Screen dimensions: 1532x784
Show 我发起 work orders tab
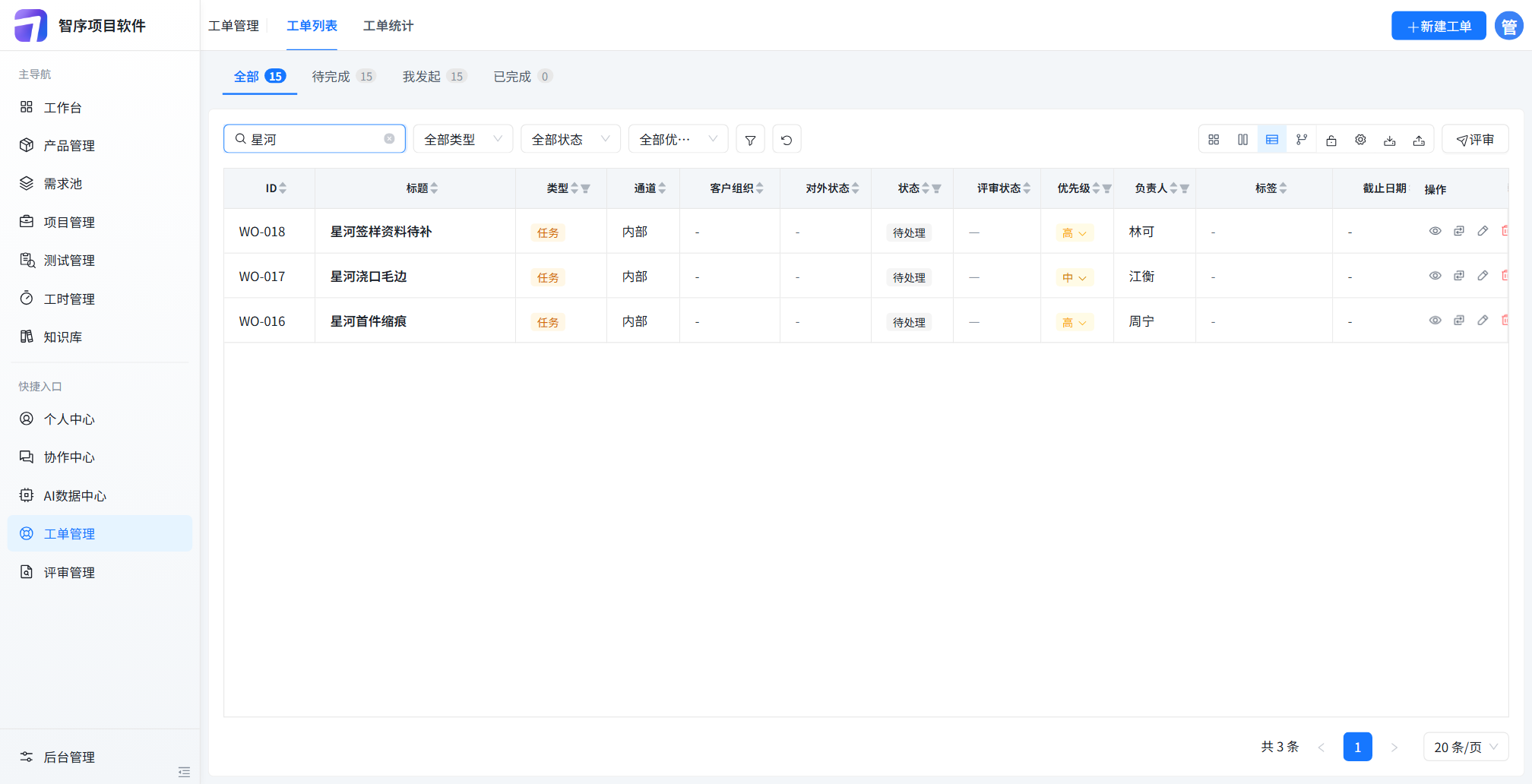(434, 76)
